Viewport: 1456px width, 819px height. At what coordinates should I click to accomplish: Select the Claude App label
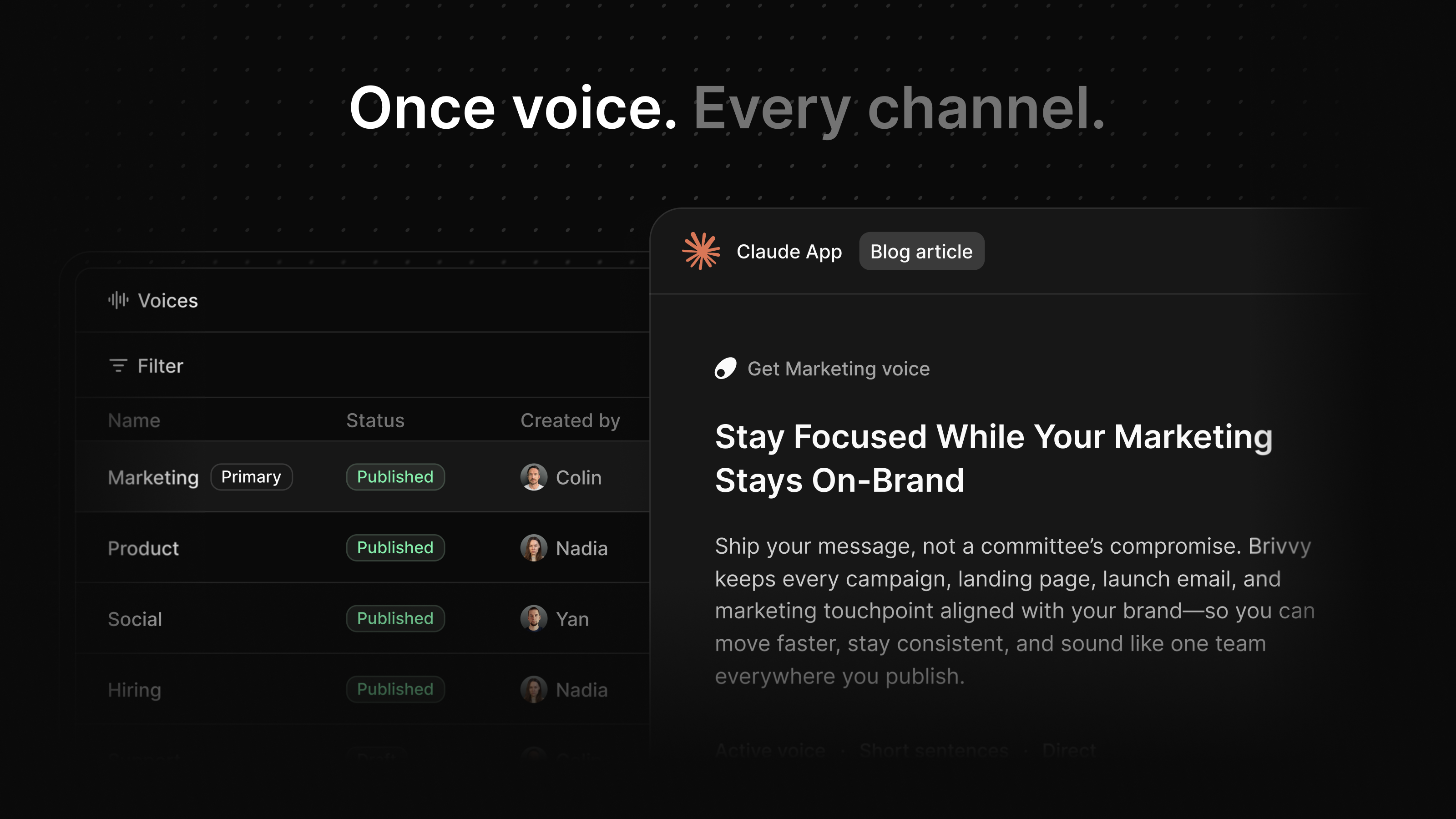coord(789,252)
